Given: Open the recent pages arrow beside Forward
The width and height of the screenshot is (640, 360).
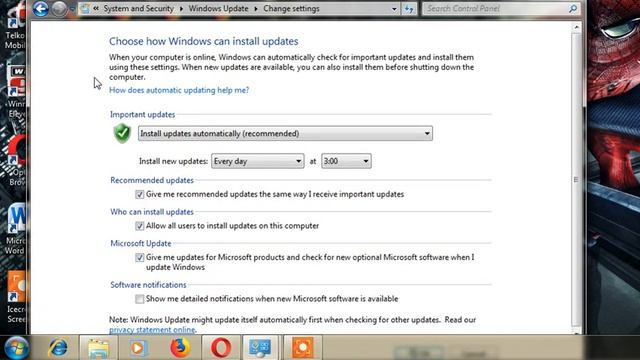Looking at the screenshot, I should 72,9.
